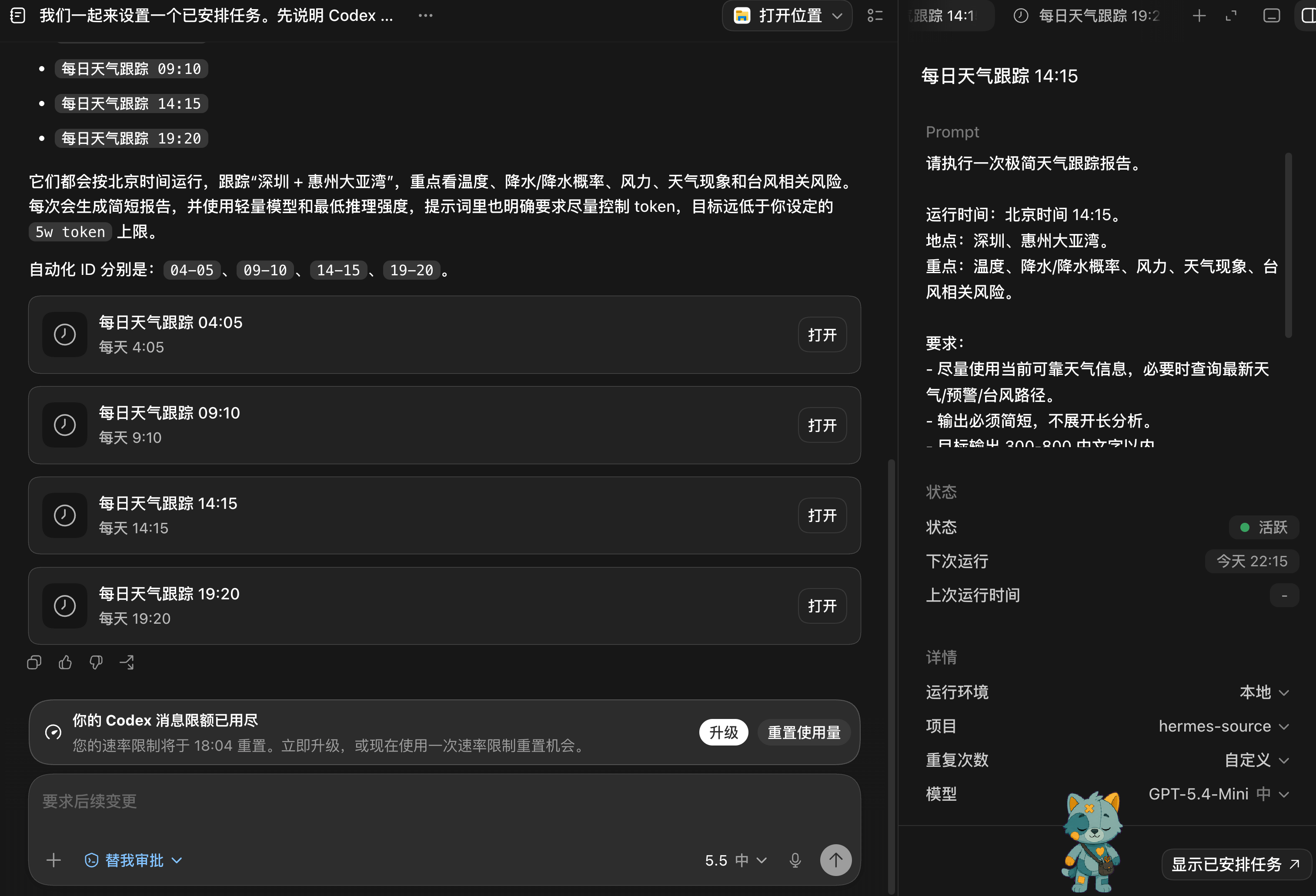
Task: Open the 每日天气跟踪 14:15 task
Action: pos(822,515)
